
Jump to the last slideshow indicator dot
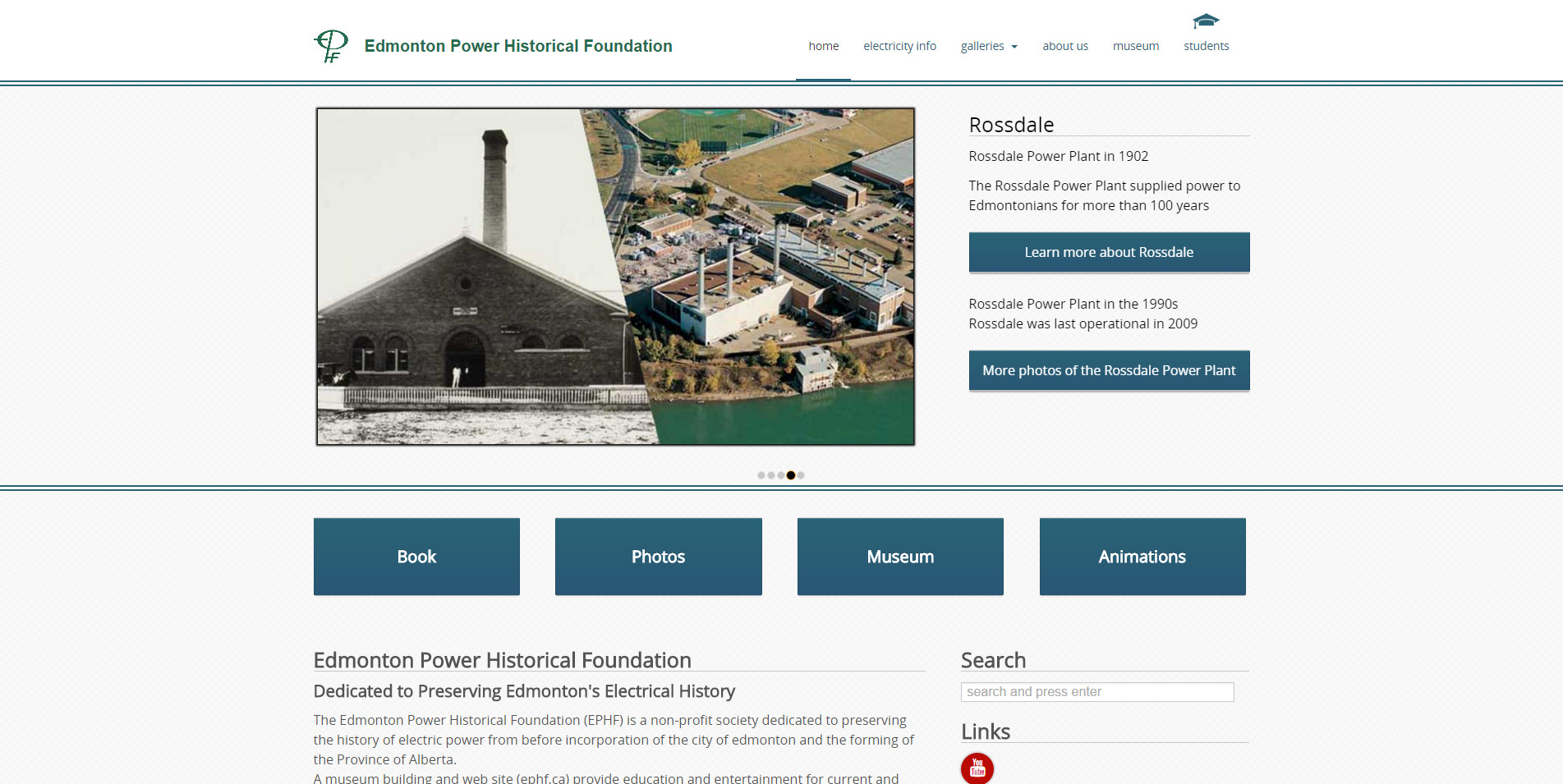(x=801, y=475)
